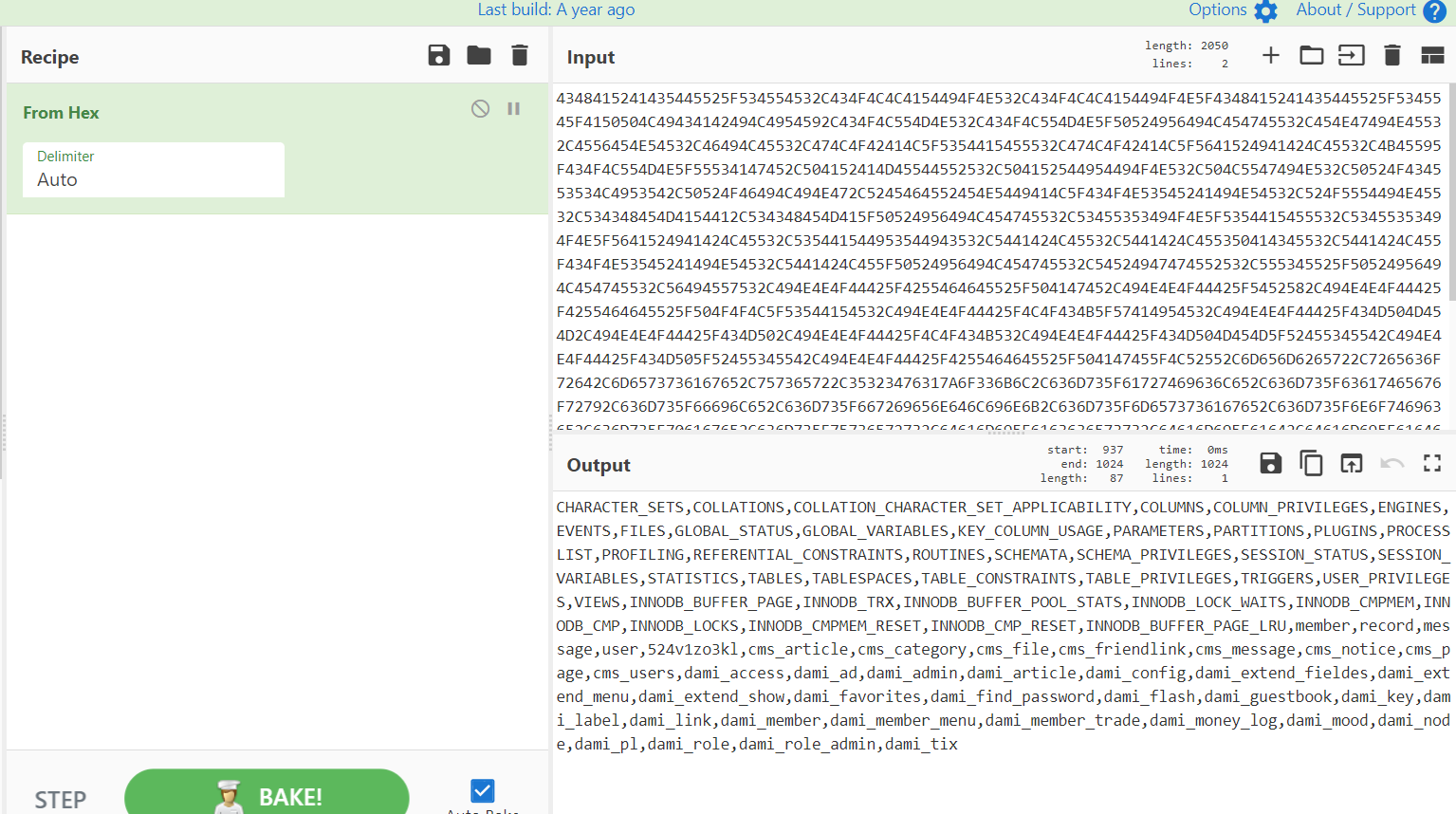1456x814 pixels.
Task: Undo the output switch
Action: 1391,463
